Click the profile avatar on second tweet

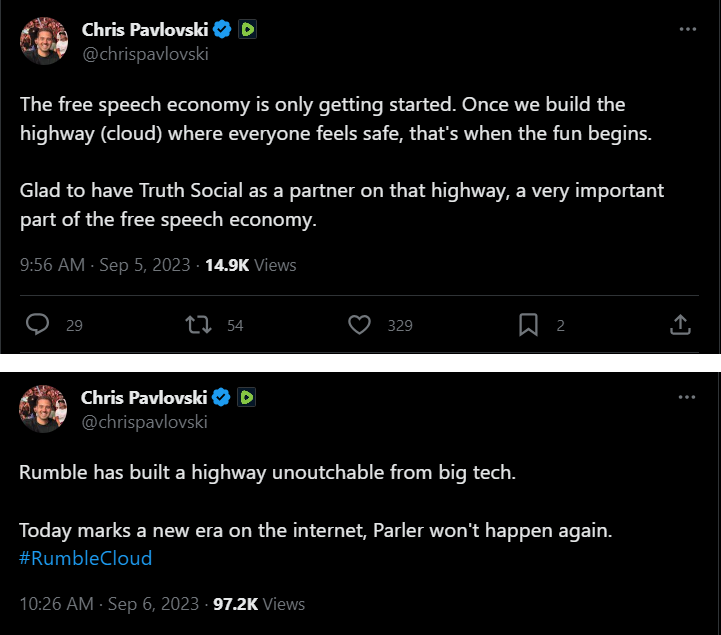[x=43, y=408]
